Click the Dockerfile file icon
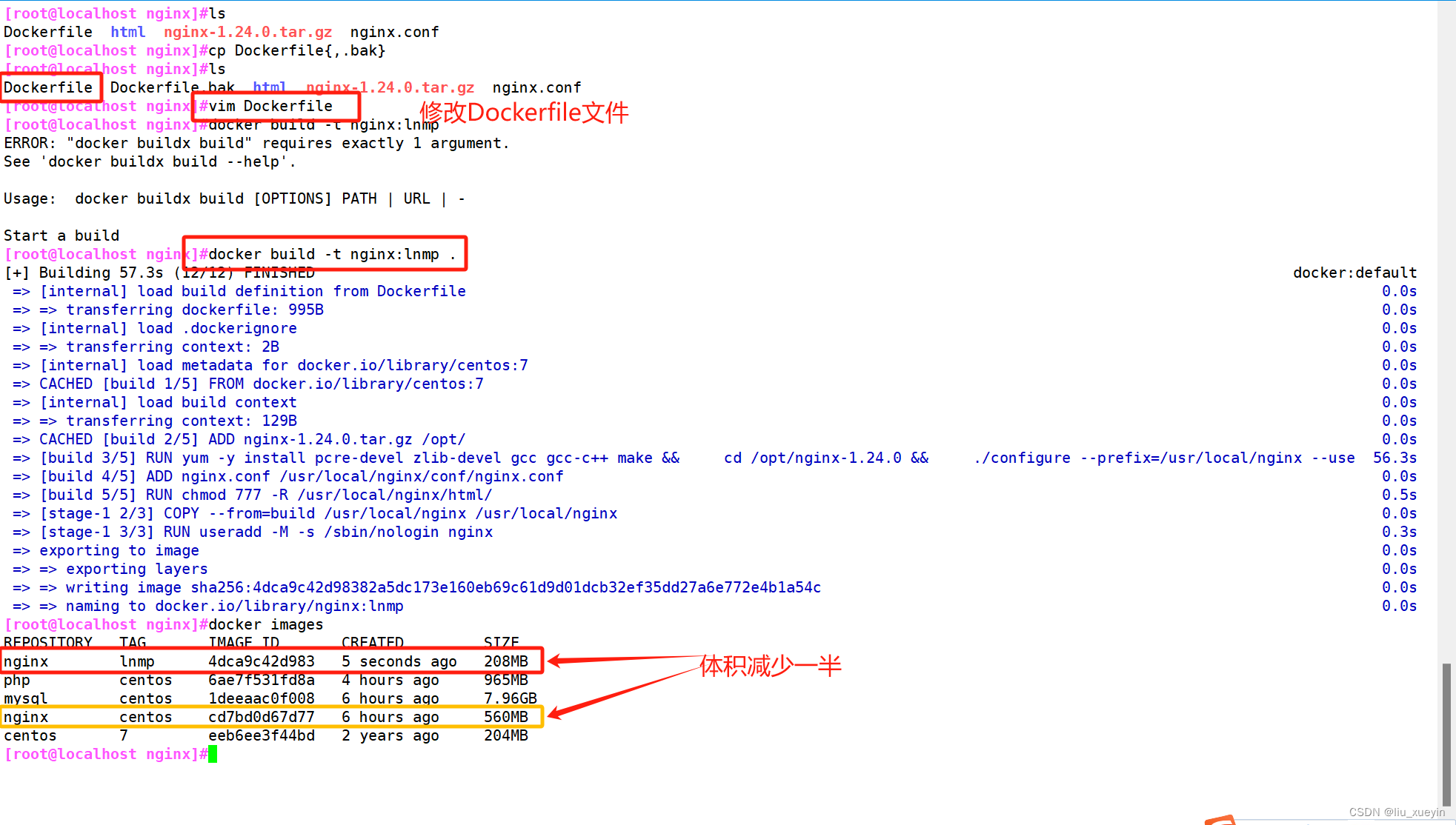The height and width of the screenshot is (825, 1456). coord(49,87)
